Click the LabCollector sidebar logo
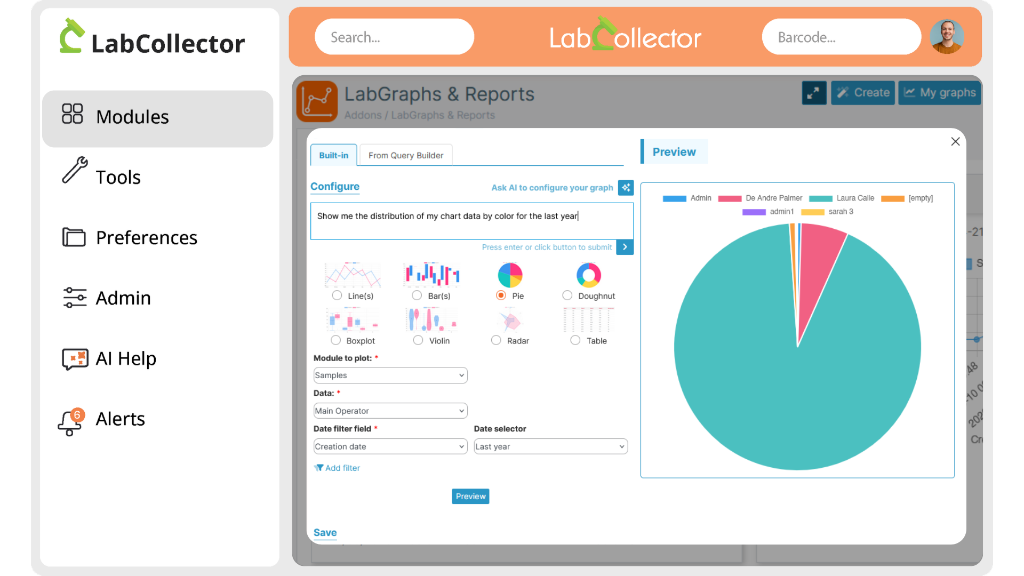The image size is (1024, 576). (152, 37)
